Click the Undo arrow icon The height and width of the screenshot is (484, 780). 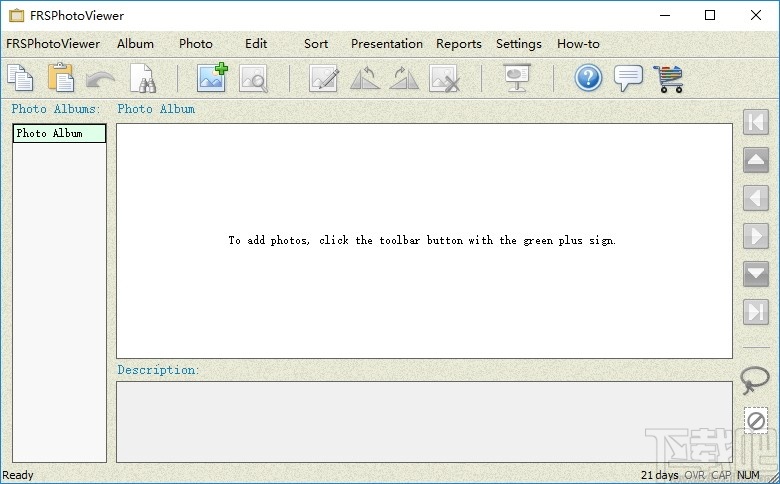coord(100,79)
